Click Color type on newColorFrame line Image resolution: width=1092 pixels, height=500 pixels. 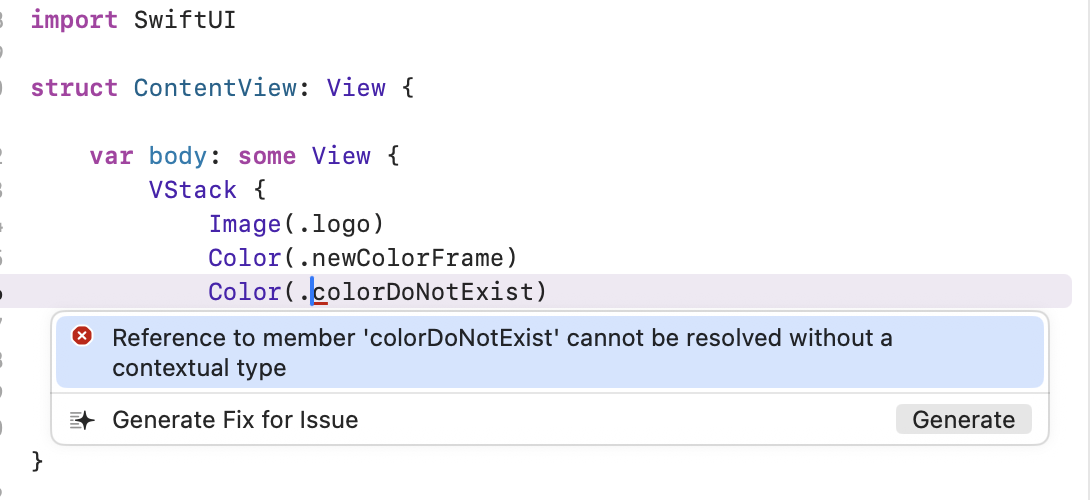pyautogui.click(x=244, y=258)
